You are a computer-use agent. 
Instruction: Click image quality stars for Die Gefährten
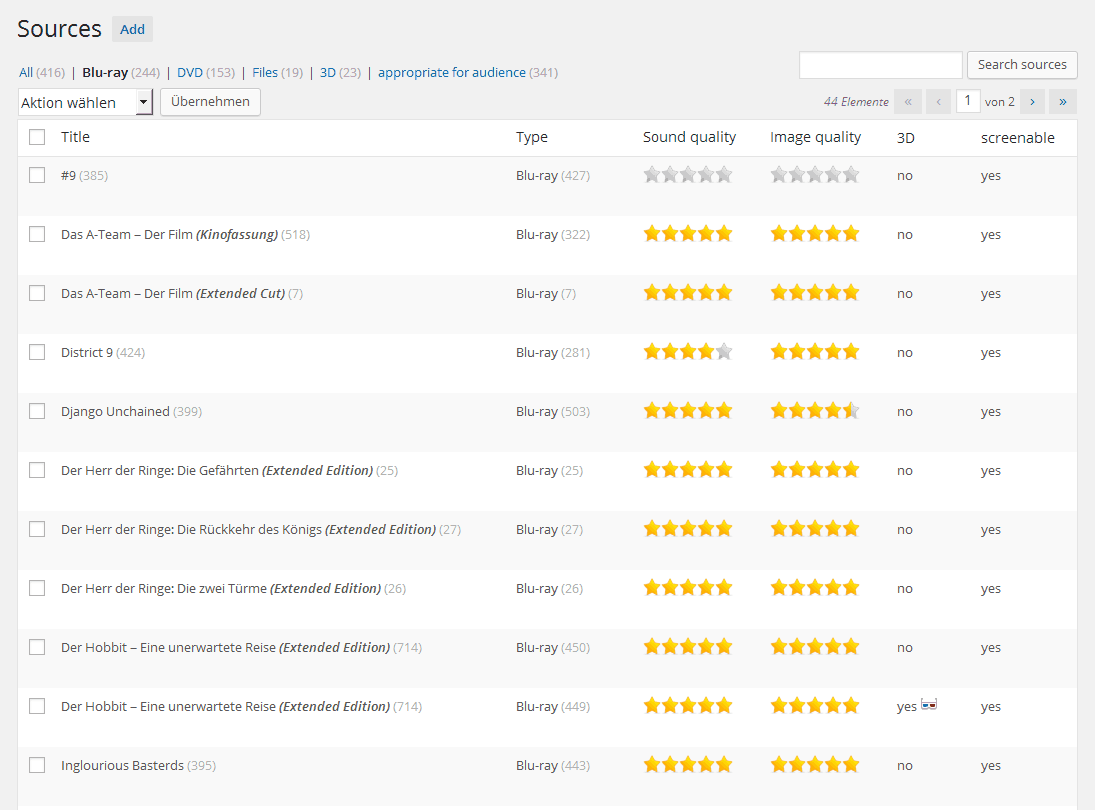pyautogui.click(x=815, y=469)
